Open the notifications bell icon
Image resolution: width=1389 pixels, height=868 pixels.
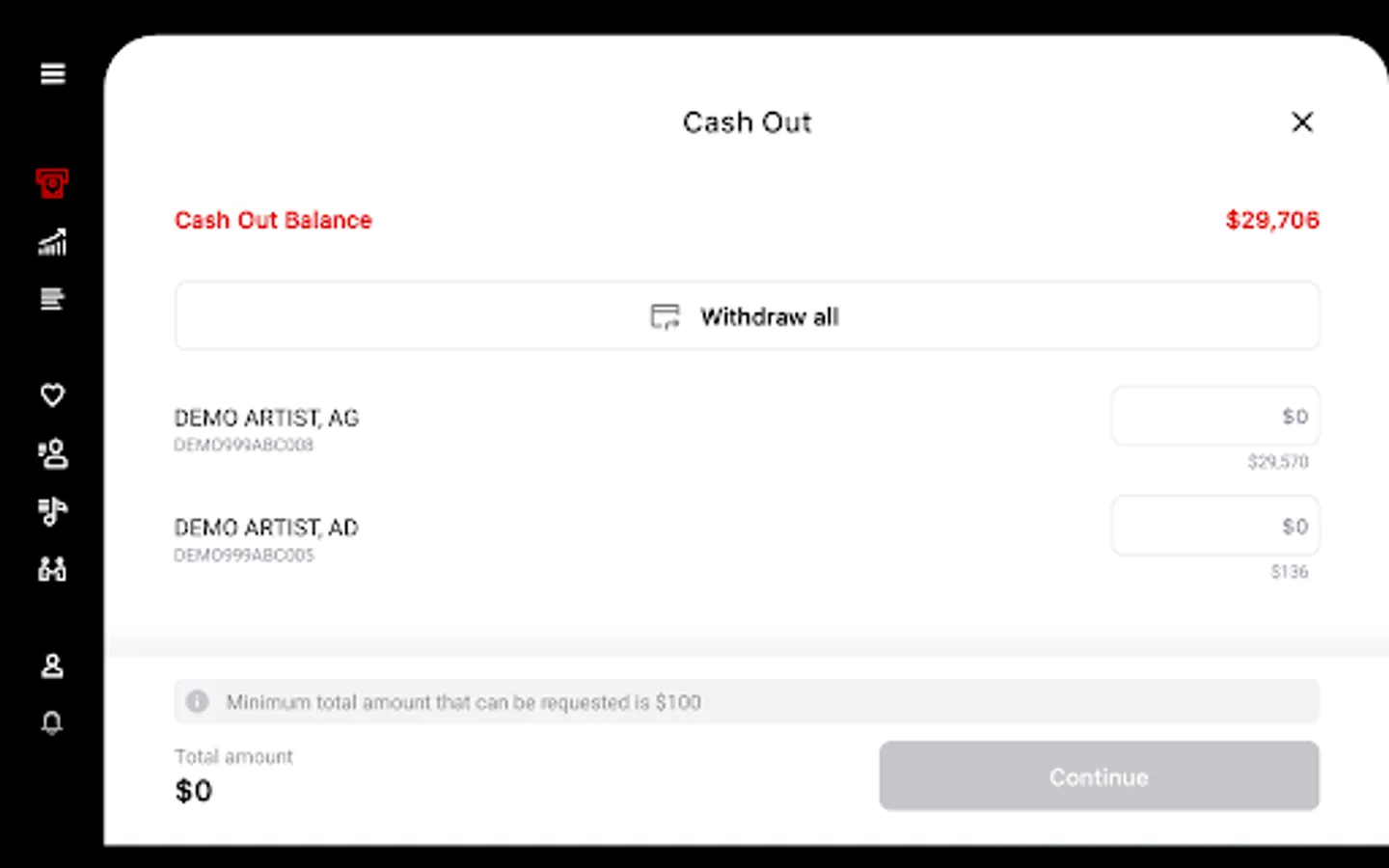pyautogui.click(x=52, y=723)
